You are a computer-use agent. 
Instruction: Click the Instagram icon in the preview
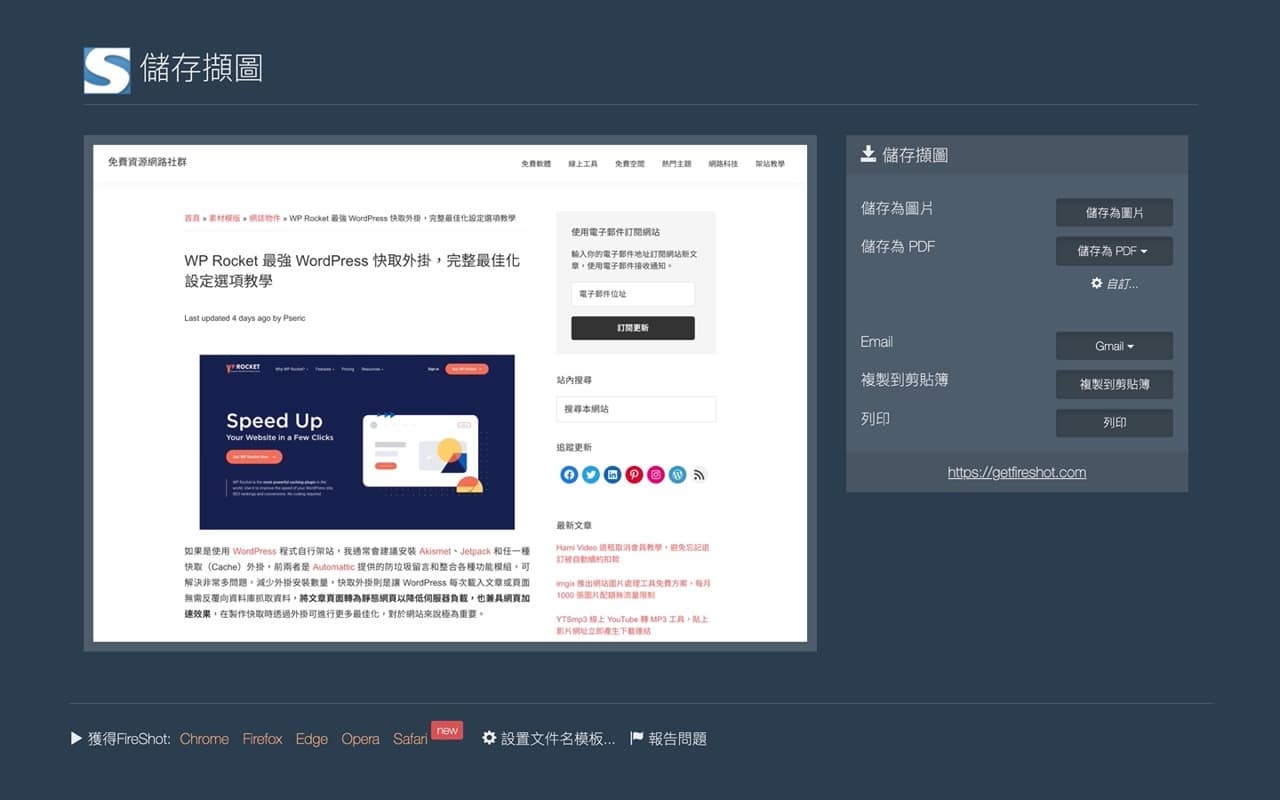click(x=656, y=474)
